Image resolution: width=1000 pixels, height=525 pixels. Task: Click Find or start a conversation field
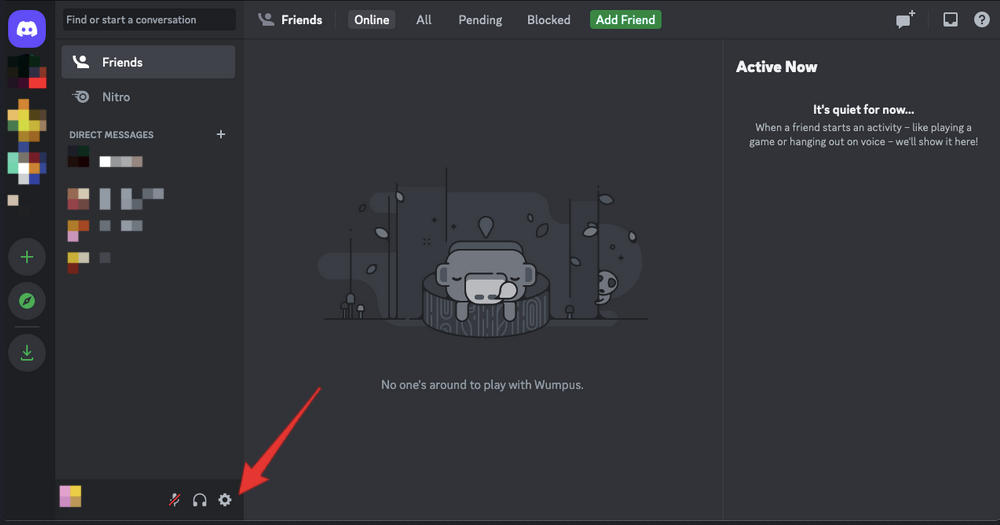[149, 20]
